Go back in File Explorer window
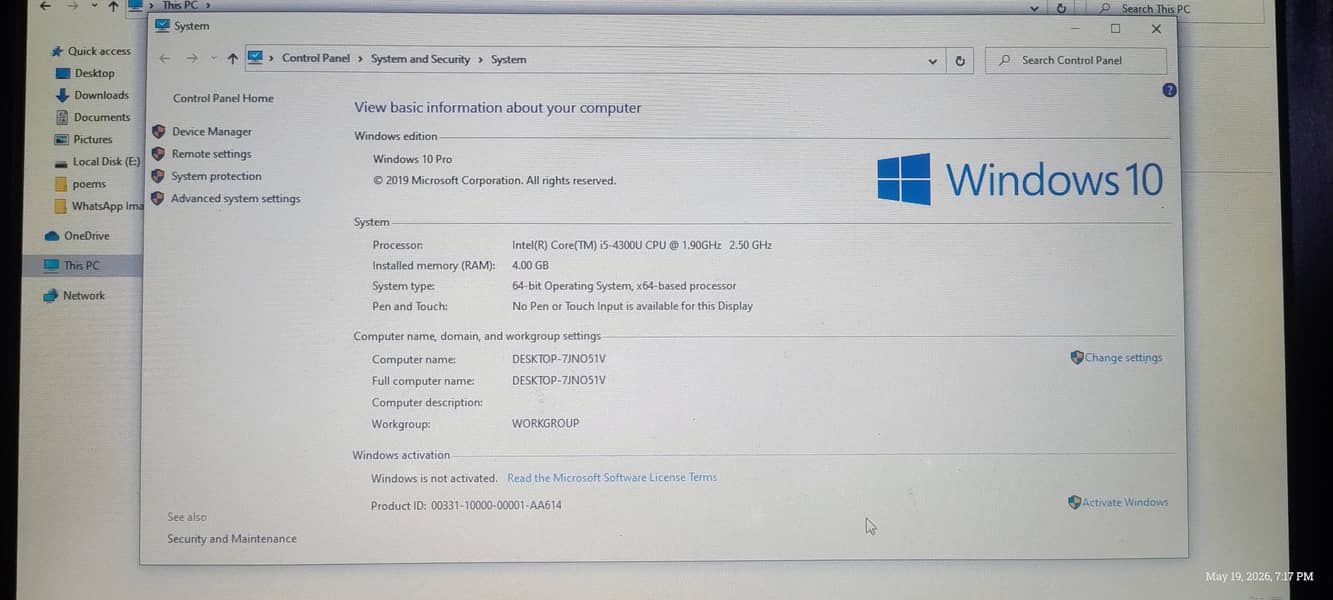This screenshot has width=1333, height=600. [45, 6]
